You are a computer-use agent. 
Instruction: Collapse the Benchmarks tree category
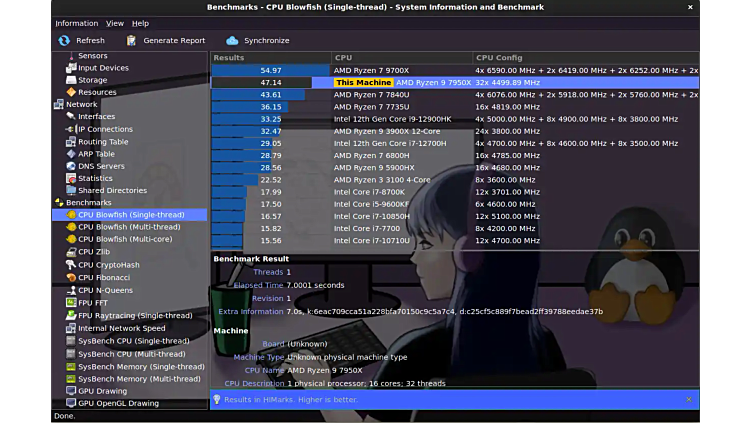click(59, 202)
